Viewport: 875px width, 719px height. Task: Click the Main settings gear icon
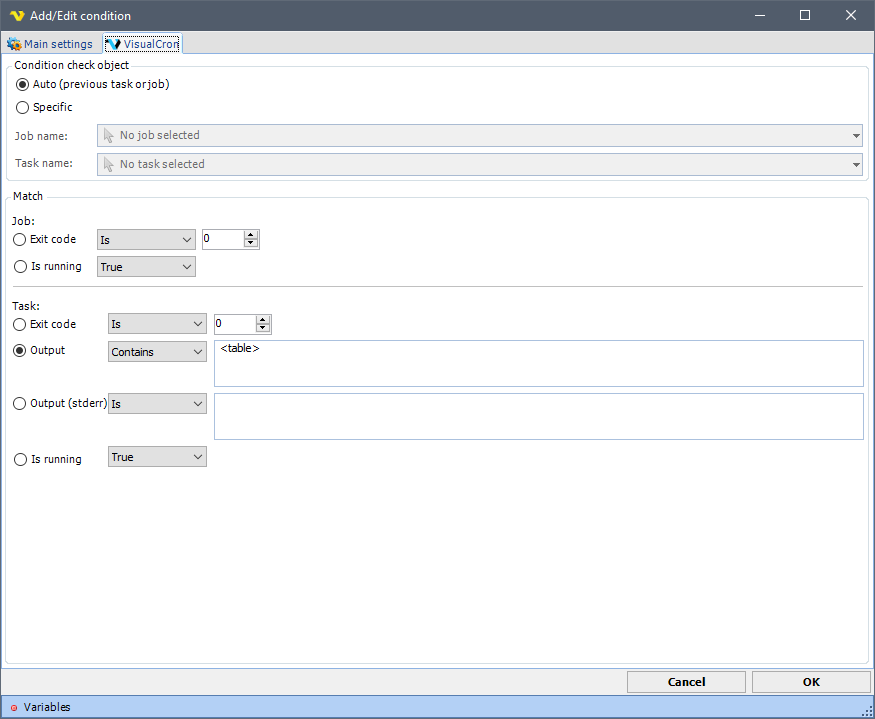click(x=14, y=44)
